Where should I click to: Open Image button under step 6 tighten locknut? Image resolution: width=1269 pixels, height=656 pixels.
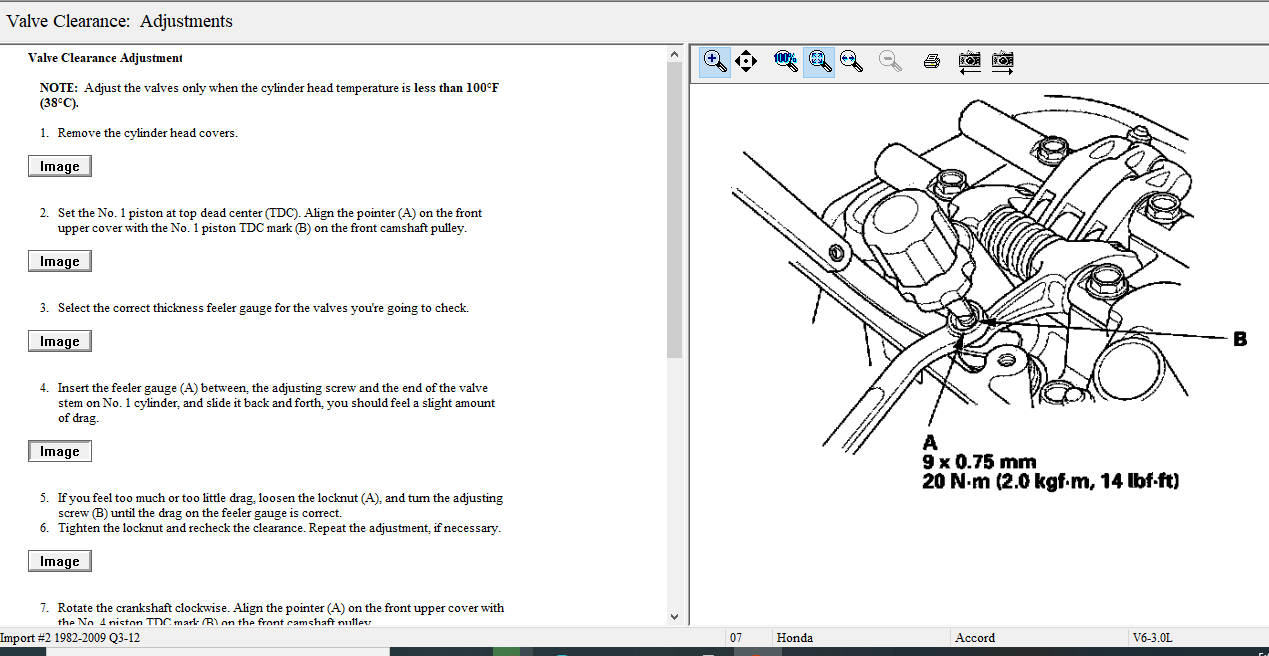[60, 561]
